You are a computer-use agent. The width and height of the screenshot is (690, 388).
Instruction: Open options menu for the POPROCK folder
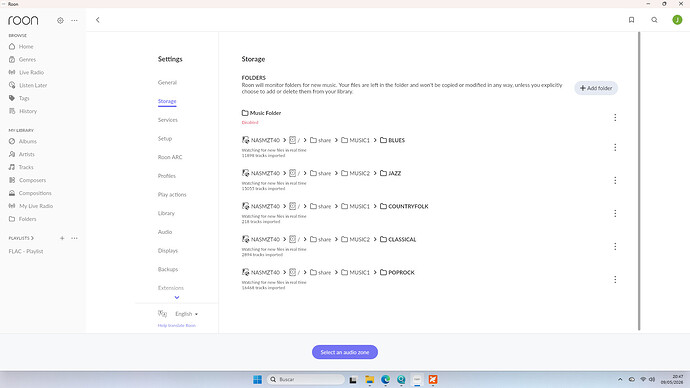(x=615, y=279)
